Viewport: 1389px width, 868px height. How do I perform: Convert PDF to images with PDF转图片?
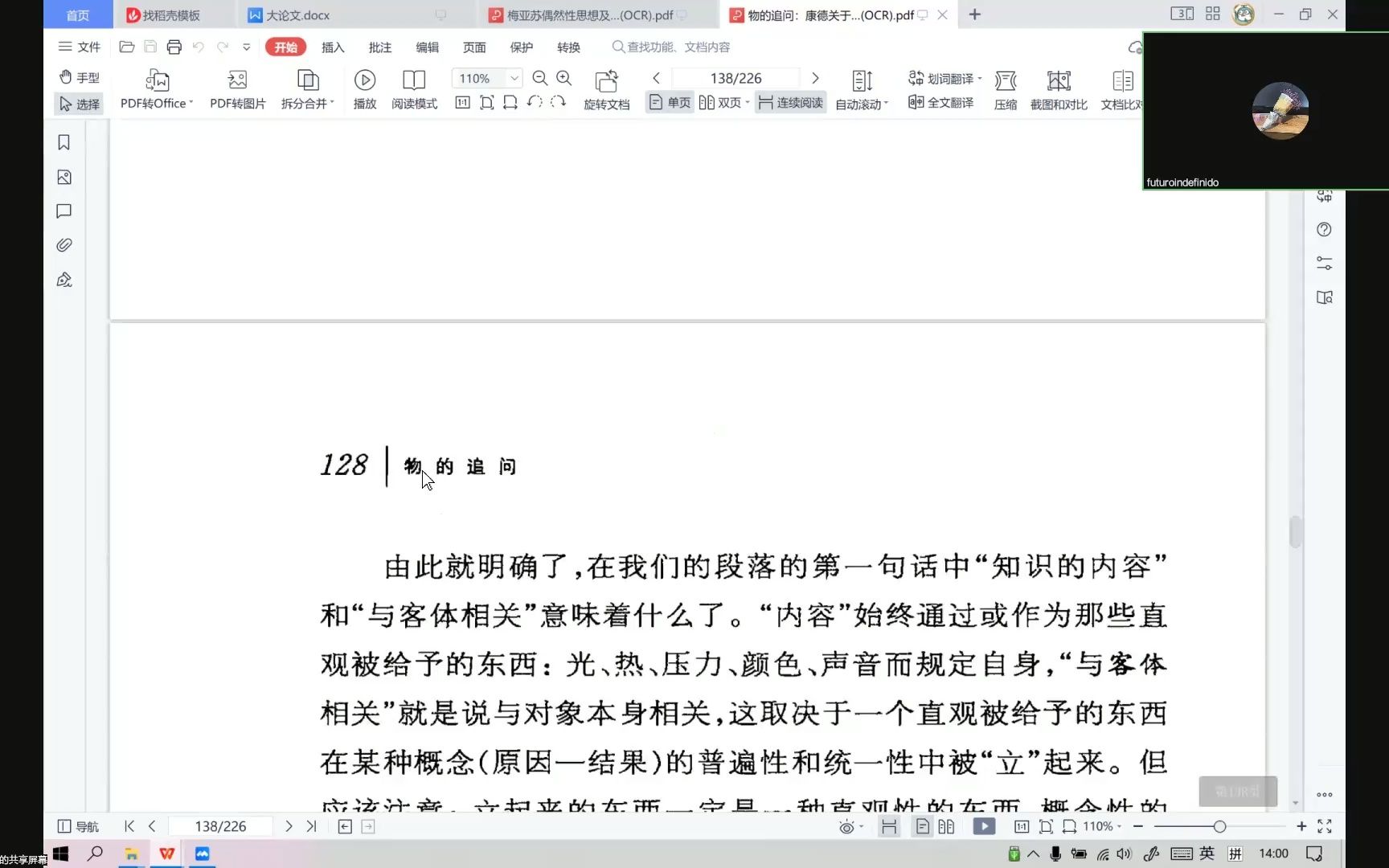point(237,89)
